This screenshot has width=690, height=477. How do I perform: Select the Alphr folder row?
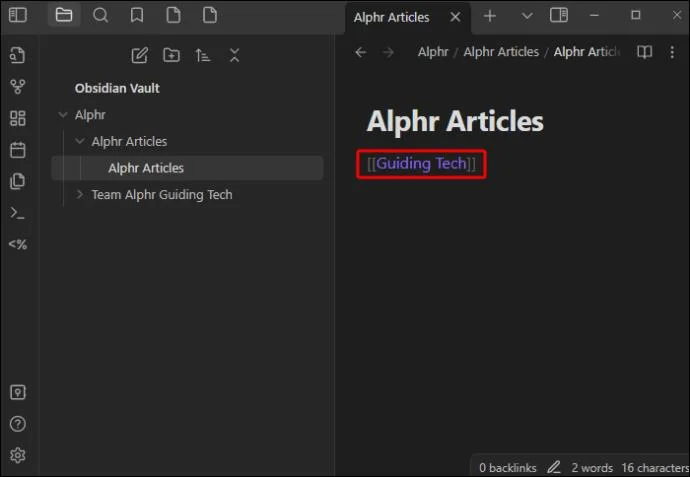pos(187,115)
